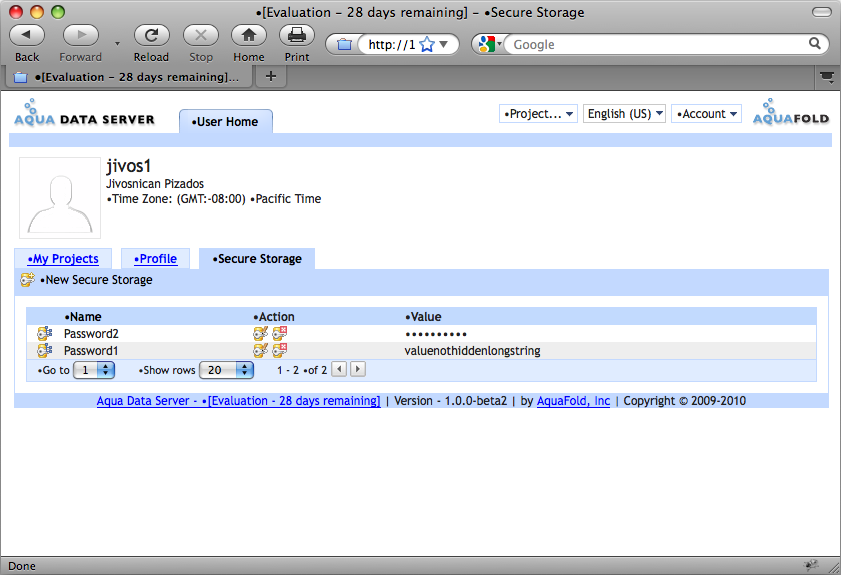Click the Name column header
This screenshot has width=841, height=575.
coord(83,317)
